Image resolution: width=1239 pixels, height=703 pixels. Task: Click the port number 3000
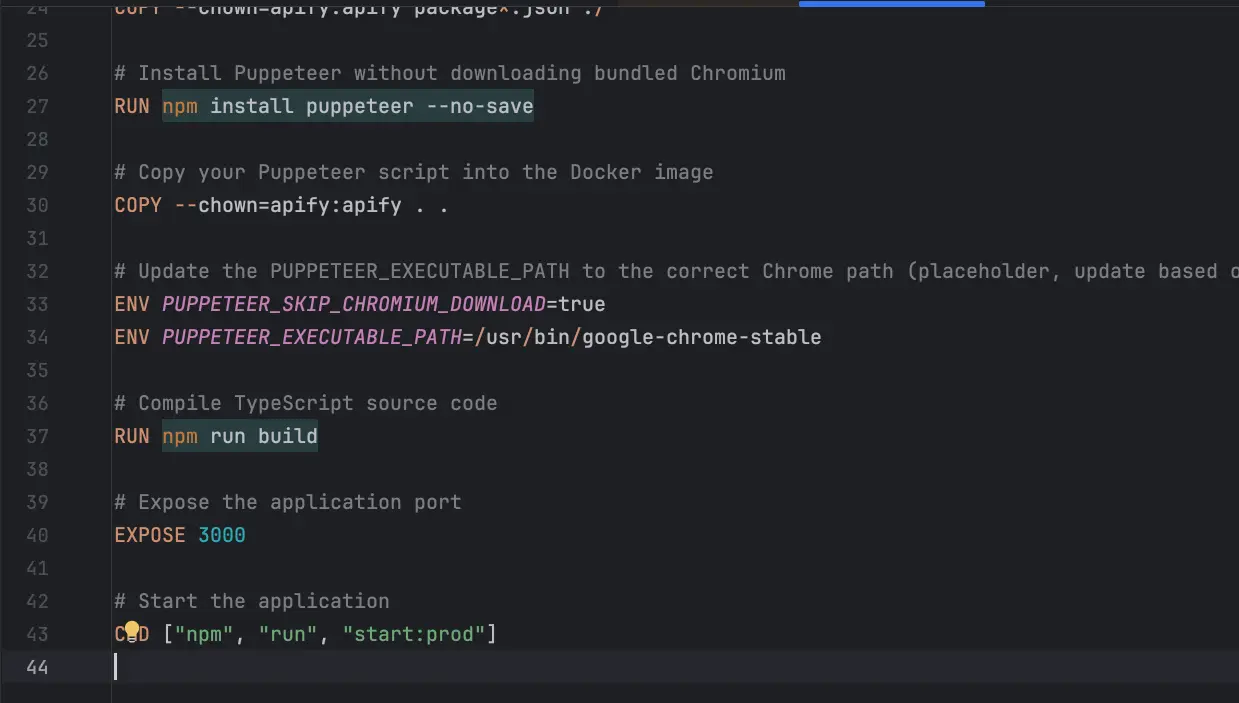(222, 535)
